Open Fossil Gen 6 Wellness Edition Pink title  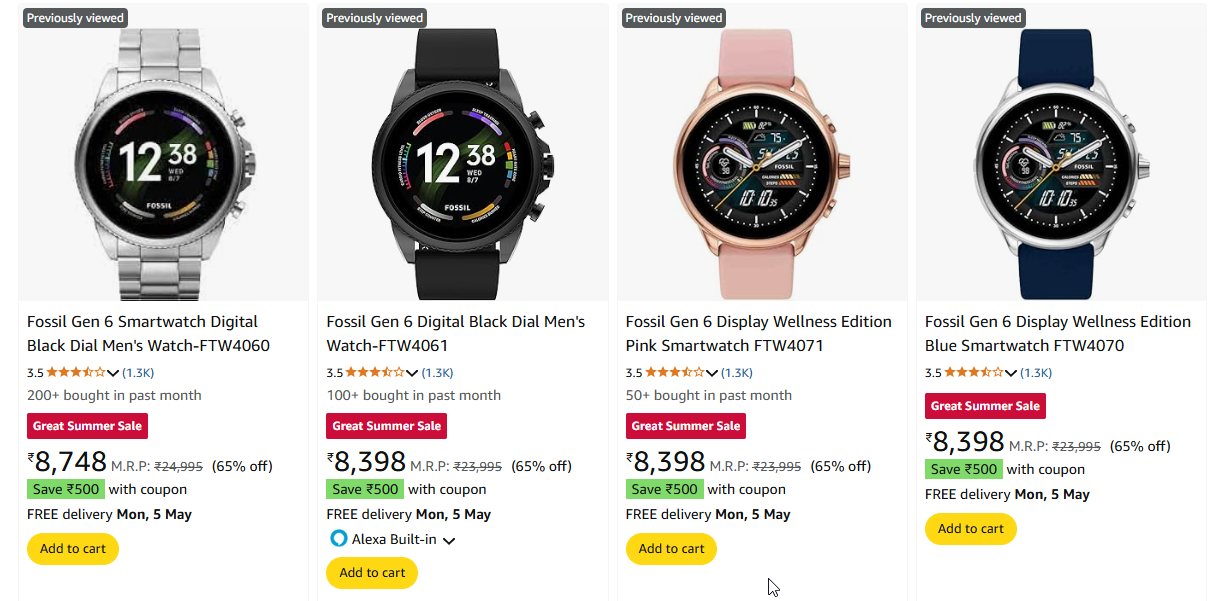(758, 334)
